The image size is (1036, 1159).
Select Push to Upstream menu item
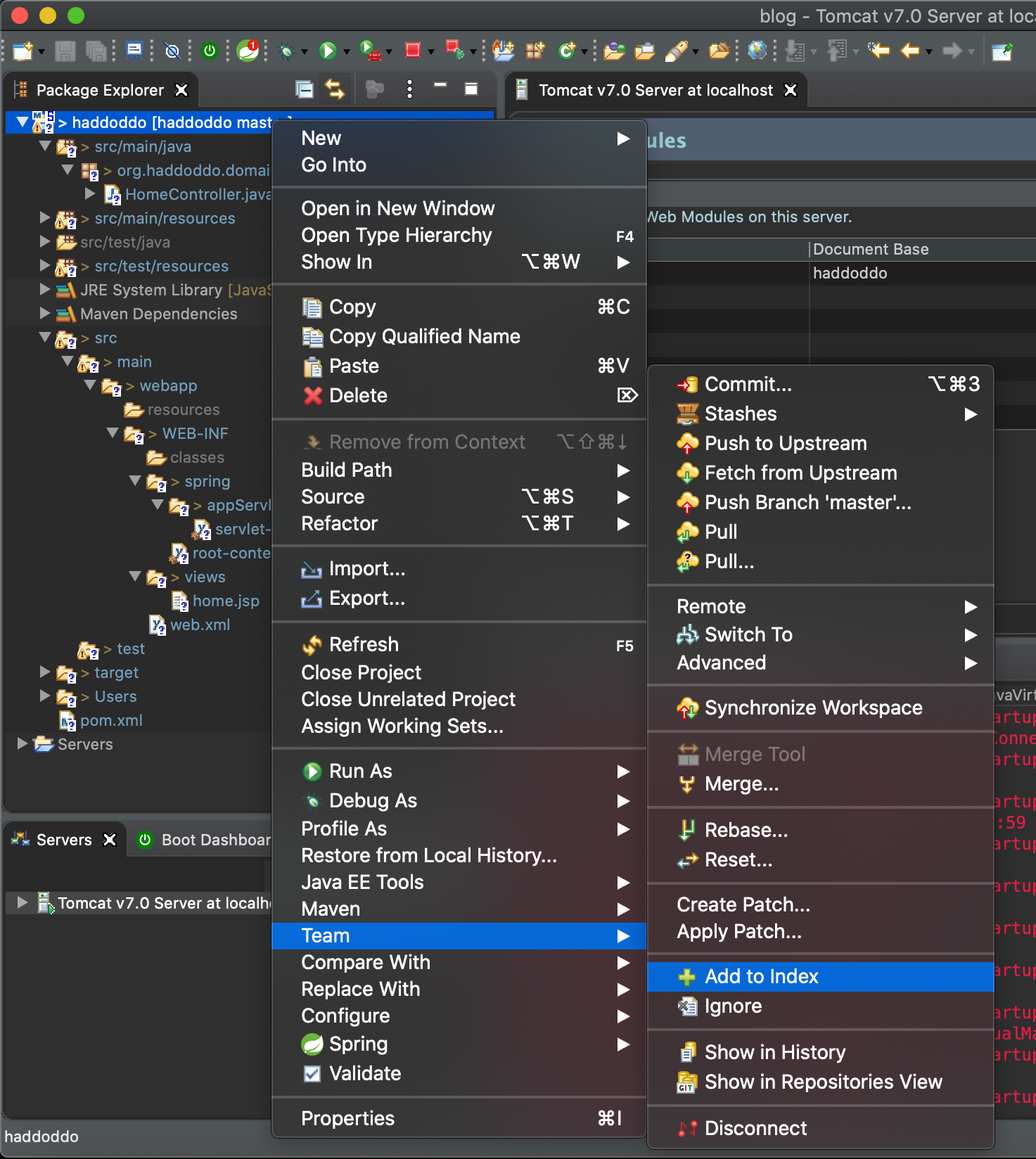(820, 444)
